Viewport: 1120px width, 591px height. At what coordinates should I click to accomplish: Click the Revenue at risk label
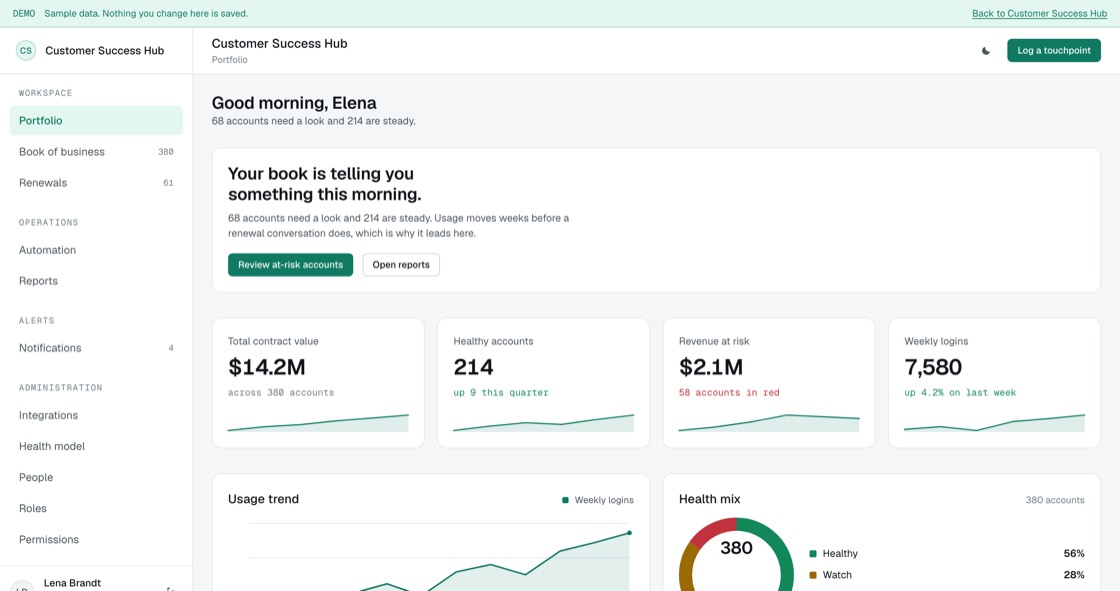(714, 342)
